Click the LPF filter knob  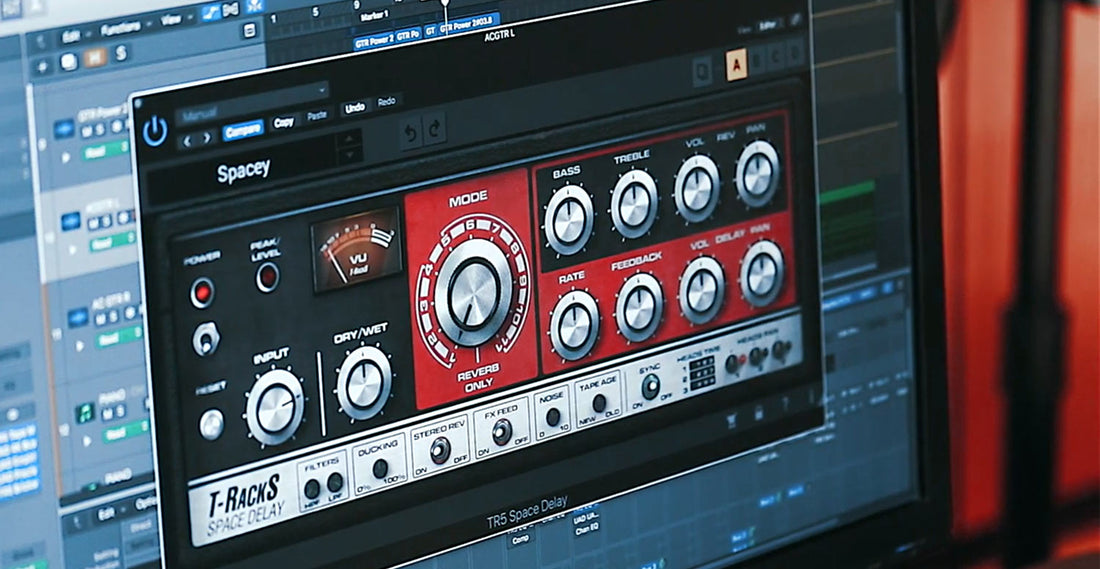click(335, 483)
